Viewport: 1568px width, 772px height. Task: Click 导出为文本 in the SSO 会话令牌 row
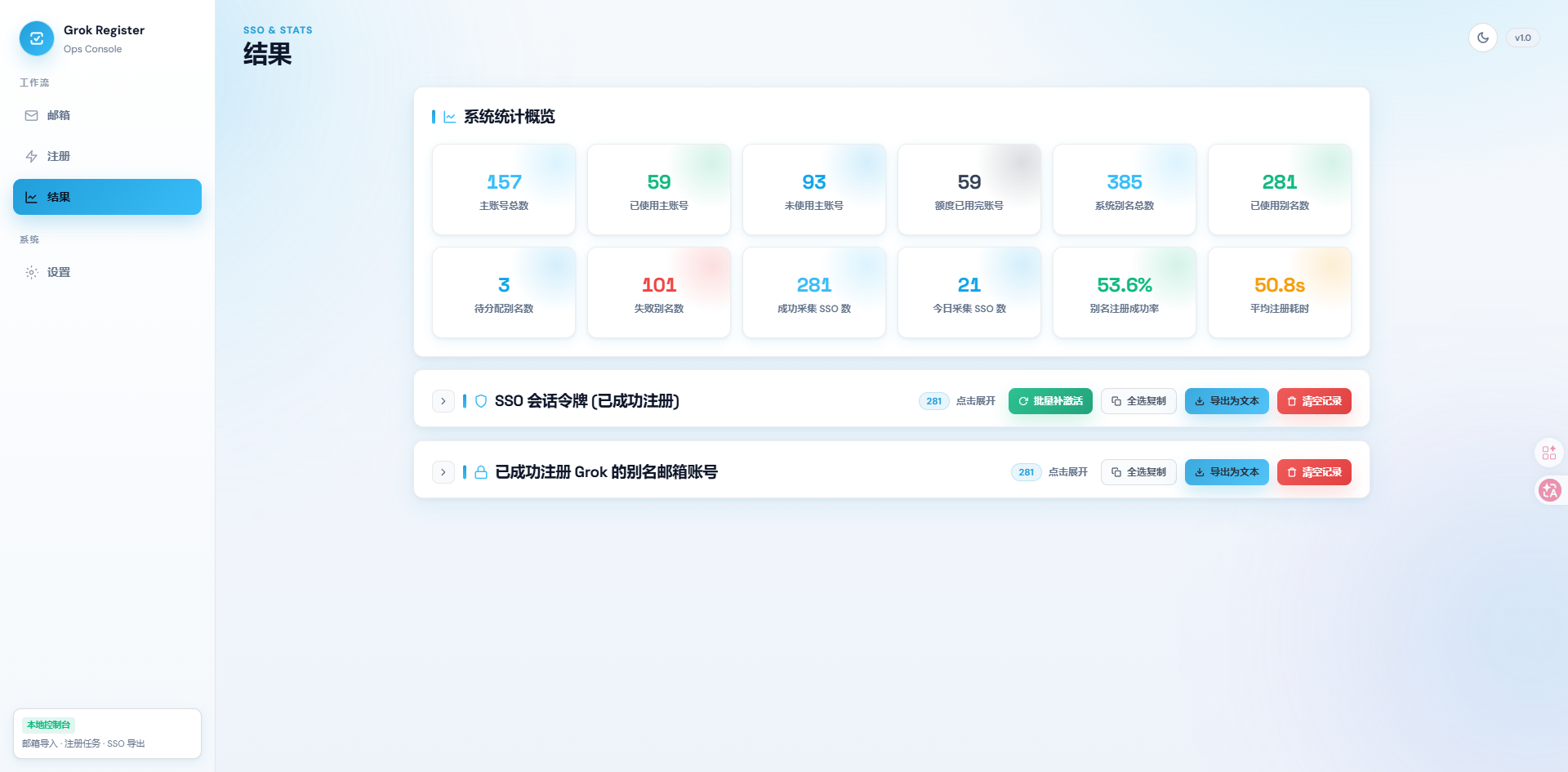[1227, 401]
